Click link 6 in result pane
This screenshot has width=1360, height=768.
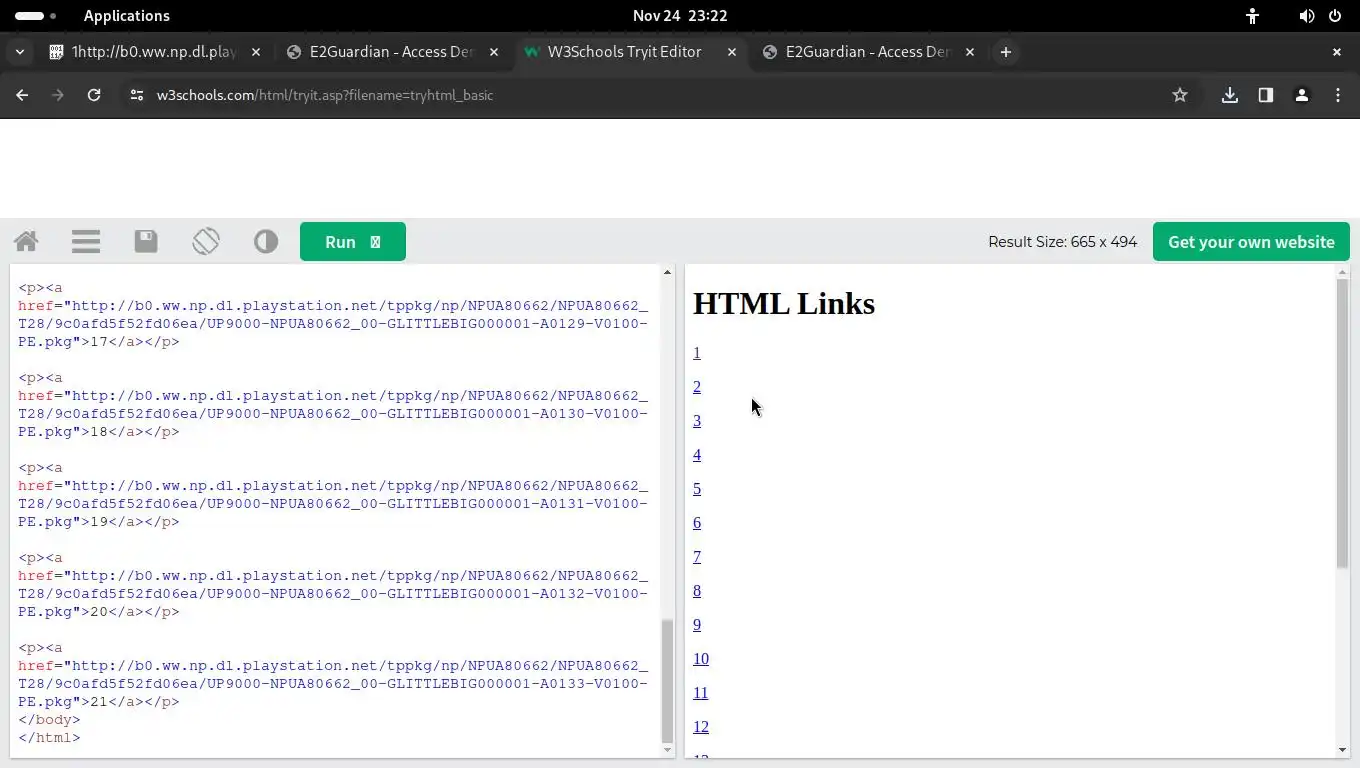coord(697,523)
